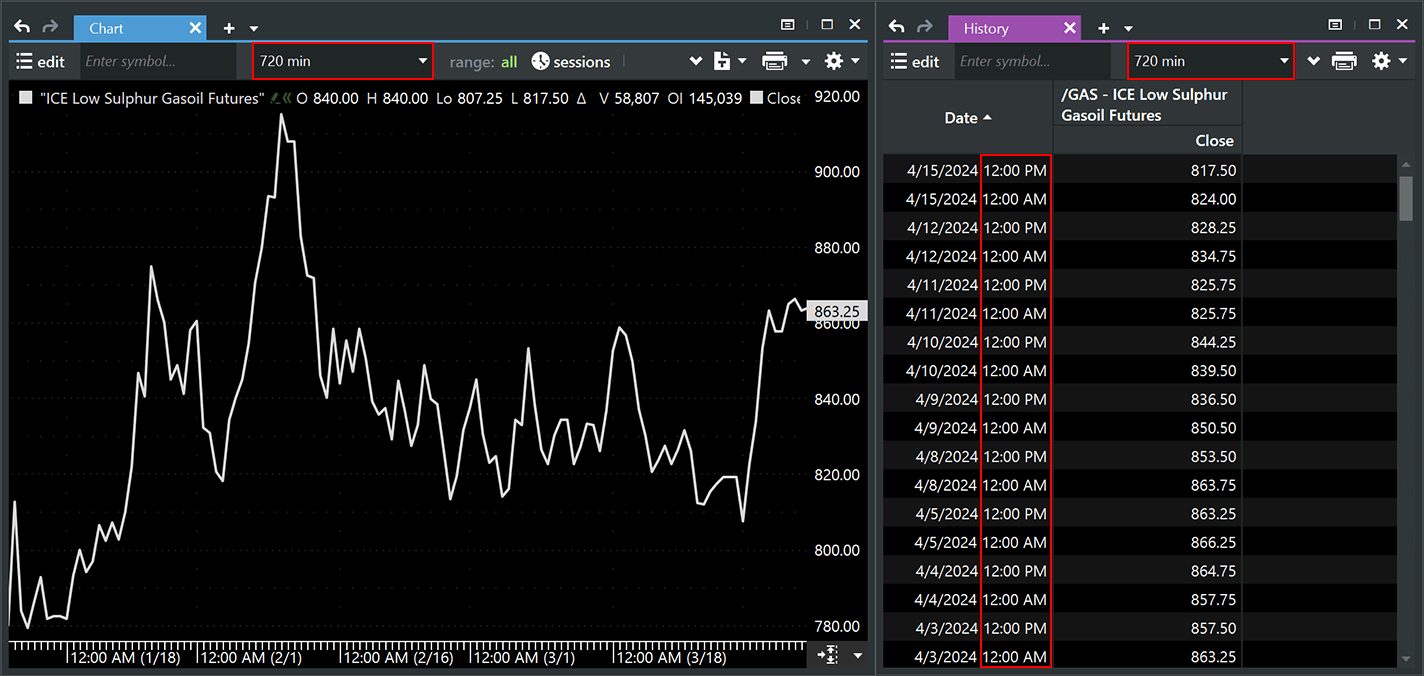Click the redo arrow in the Chart window

click(x=50, y=27)
